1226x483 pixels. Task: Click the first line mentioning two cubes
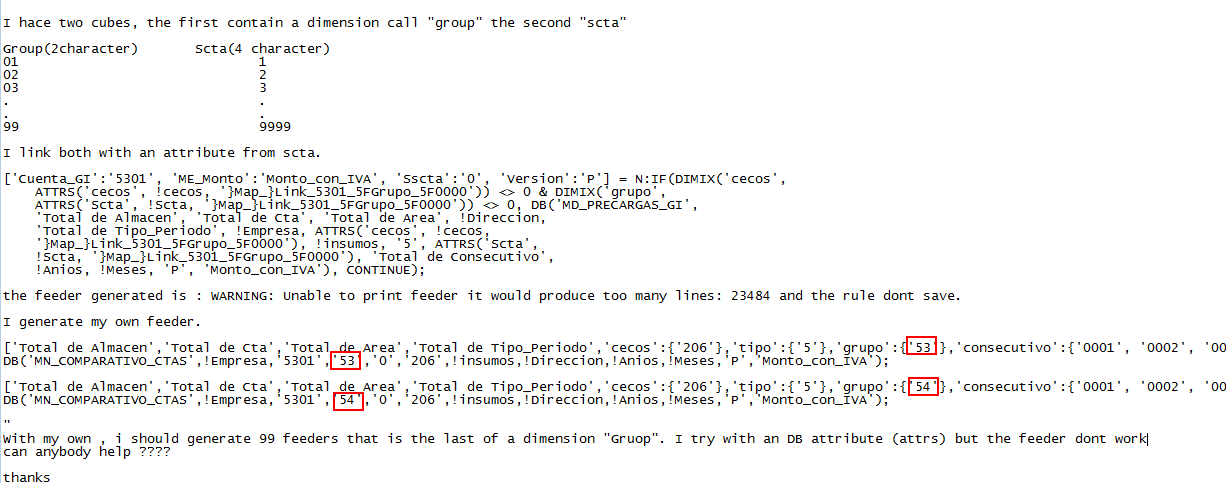point(315,21)
